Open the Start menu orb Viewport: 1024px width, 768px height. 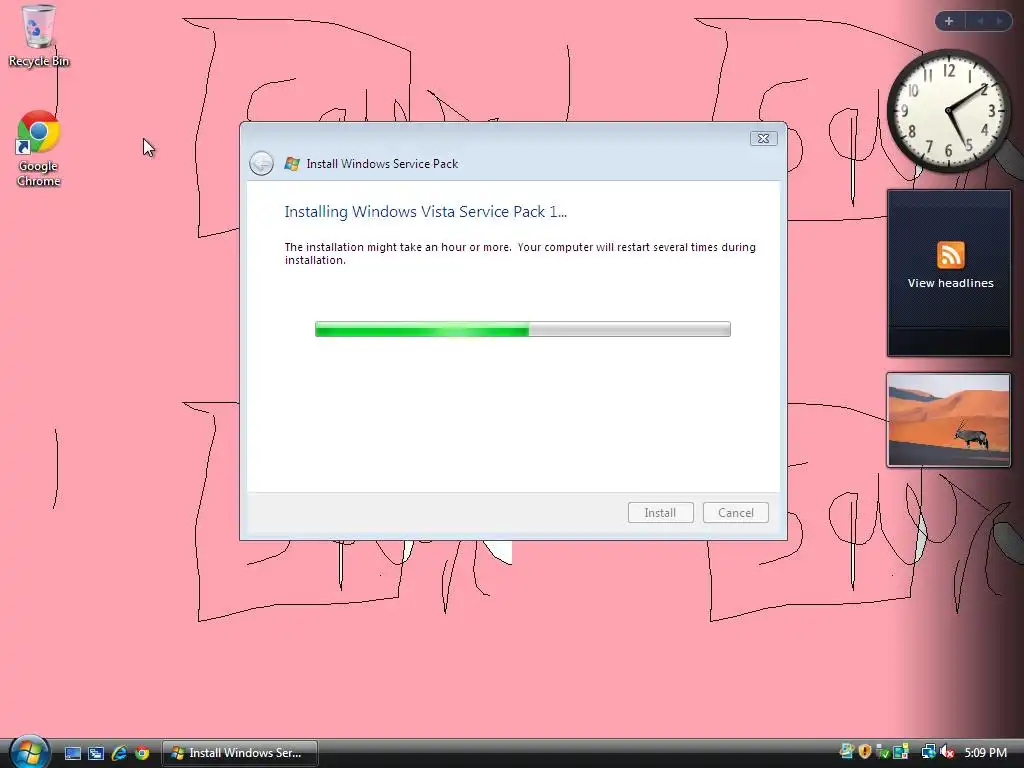pos(29,752)
